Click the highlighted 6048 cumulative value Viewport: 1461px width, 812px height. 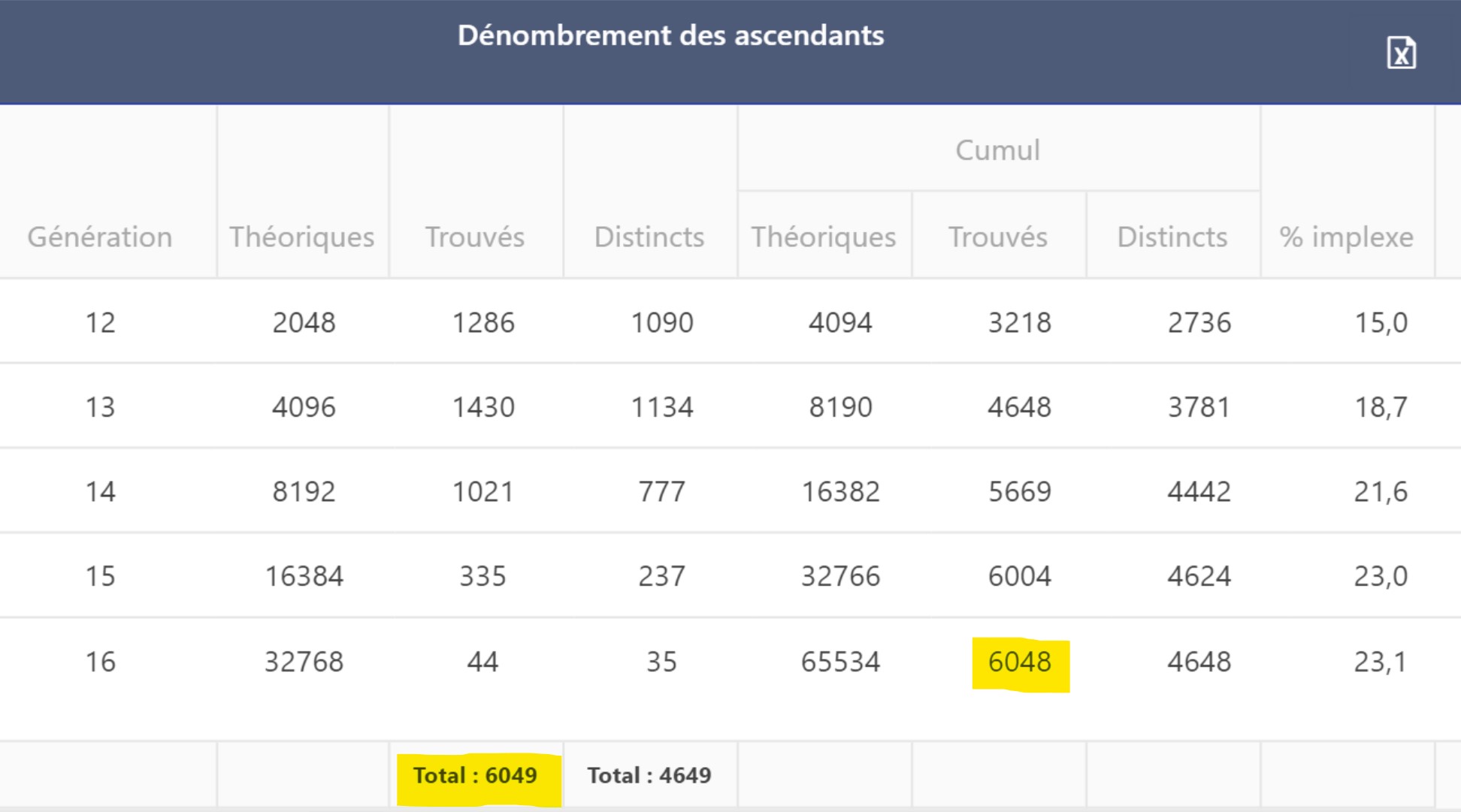[1020, 663]
